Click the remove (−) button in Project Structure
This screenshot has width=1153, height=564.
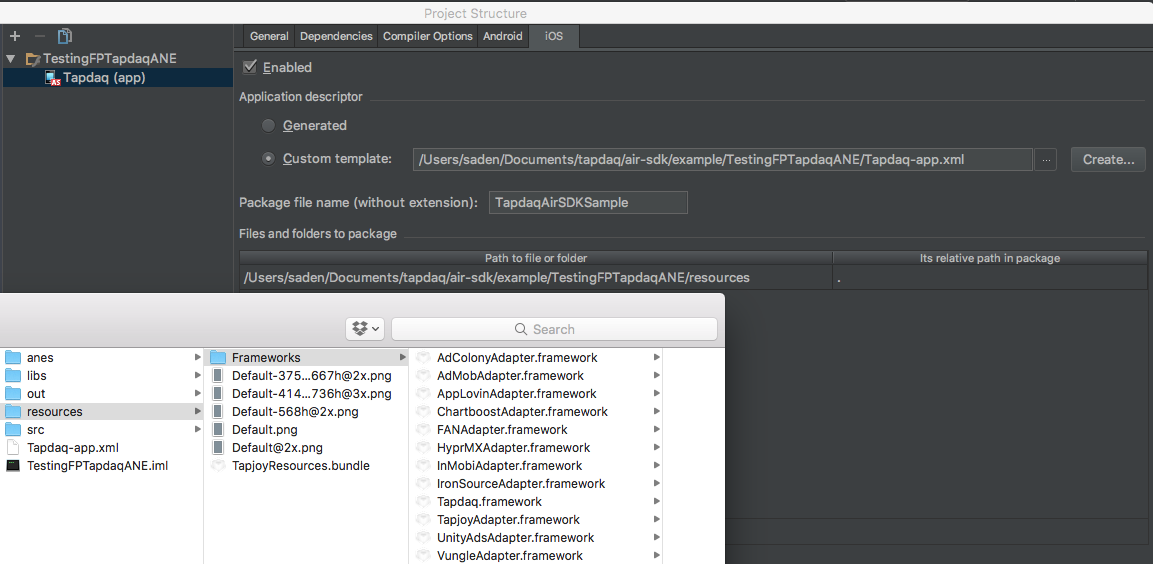point(40,36)
